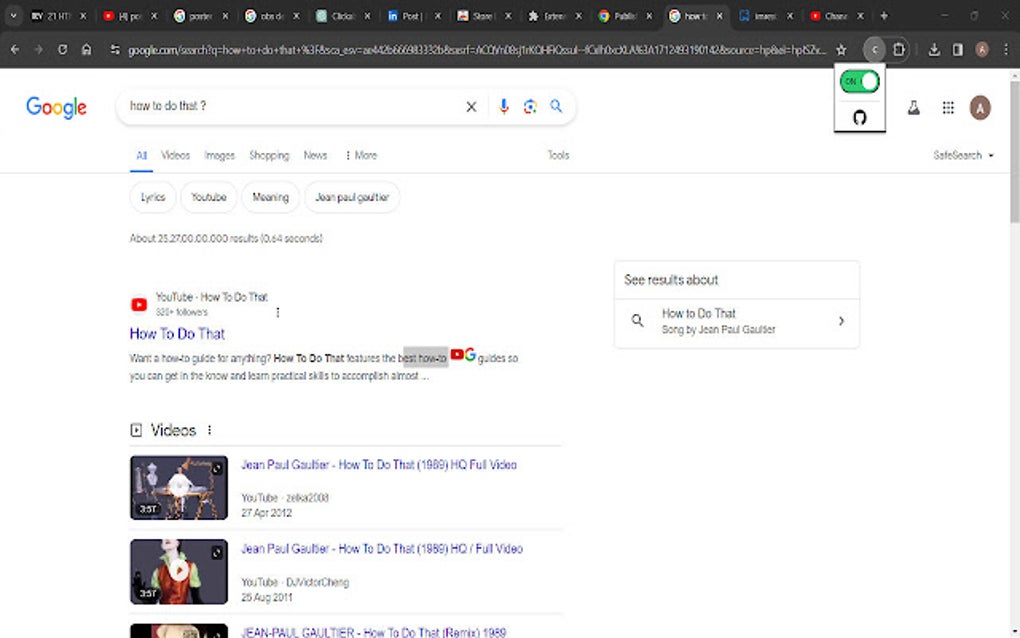Image resolution: width=1020 pixels, height=638 pixels.
Task: Toggle the extension ON switch off
Action: click(x=859, y=81)
